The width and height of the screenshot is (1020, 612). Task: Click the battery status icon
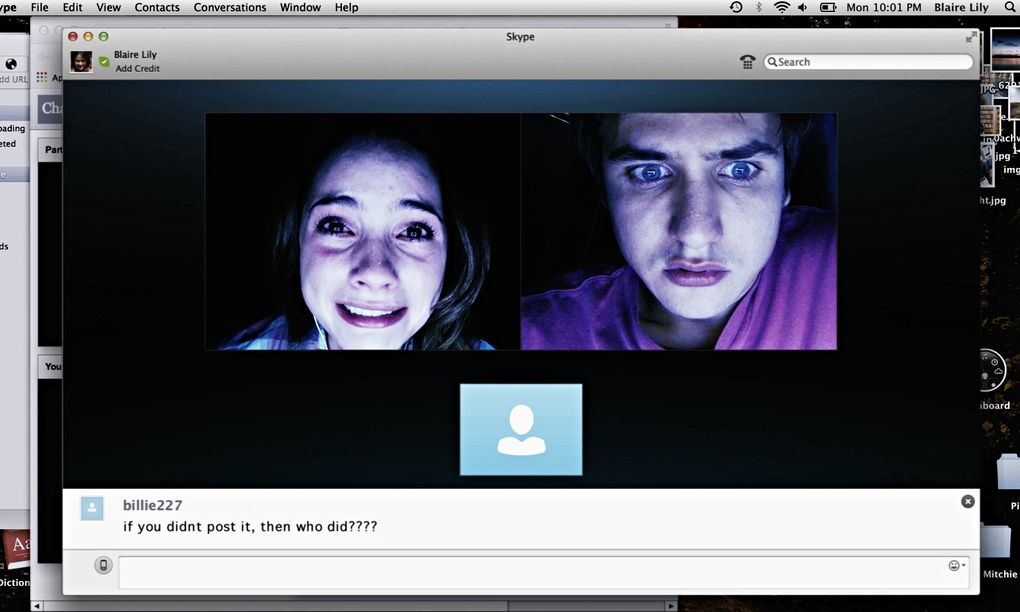tap(827, 7)
